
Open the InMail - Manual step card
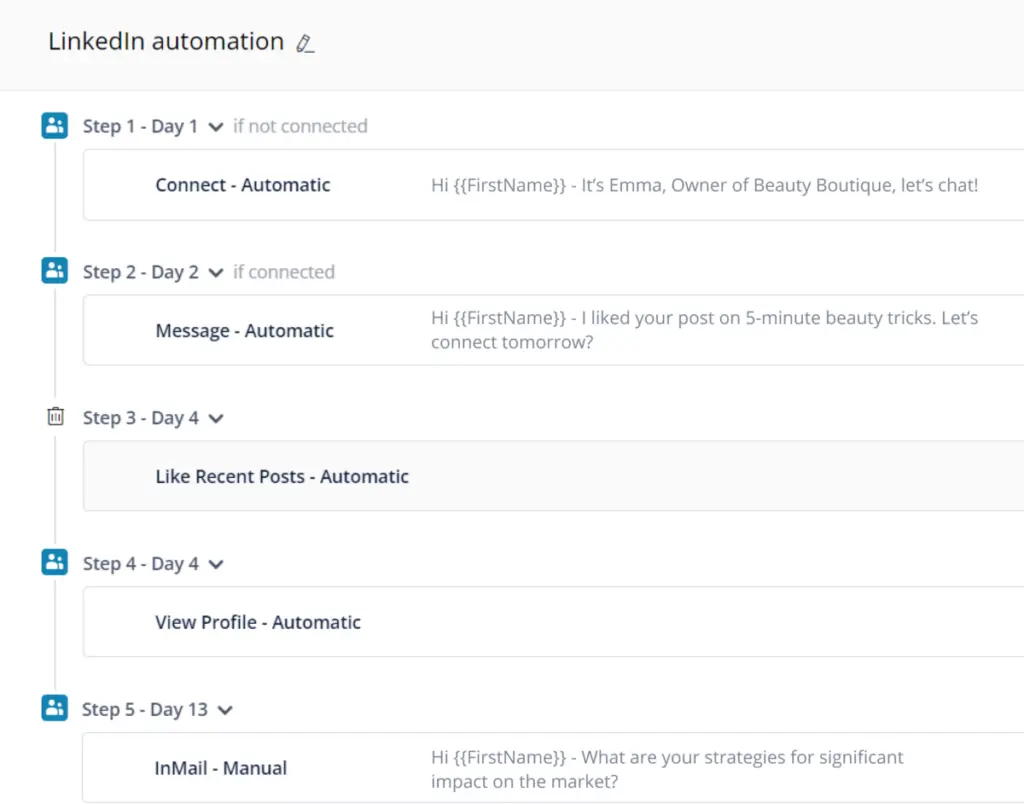click(220, 768)
